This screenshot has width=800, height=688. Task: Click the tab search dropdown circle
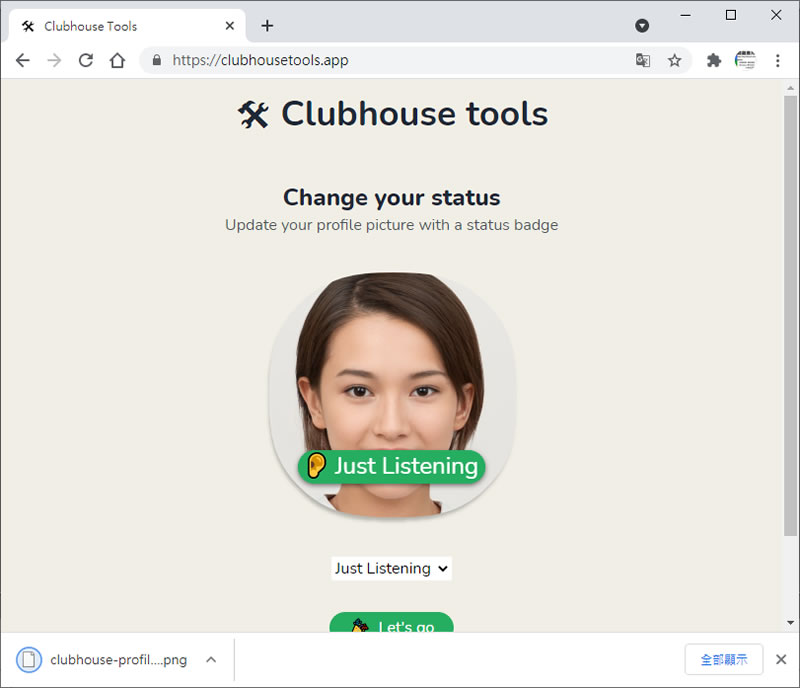pyautogui.click(x=642, y=26)
